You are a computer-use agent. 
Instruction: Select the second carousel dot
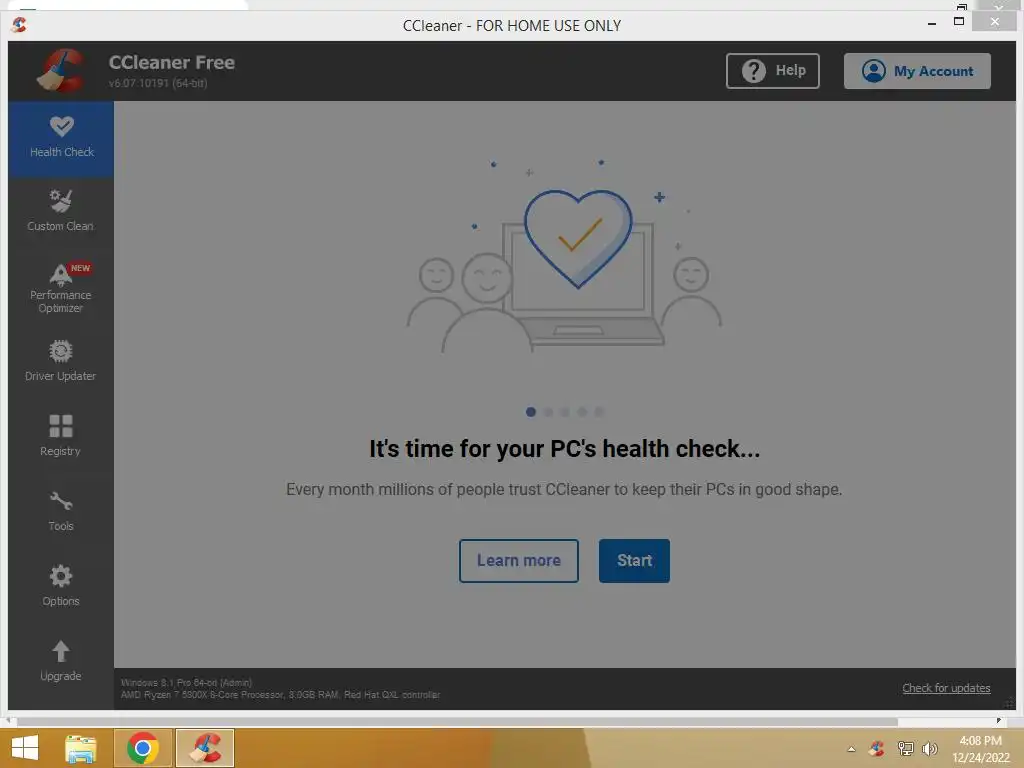tap(549, 412)
